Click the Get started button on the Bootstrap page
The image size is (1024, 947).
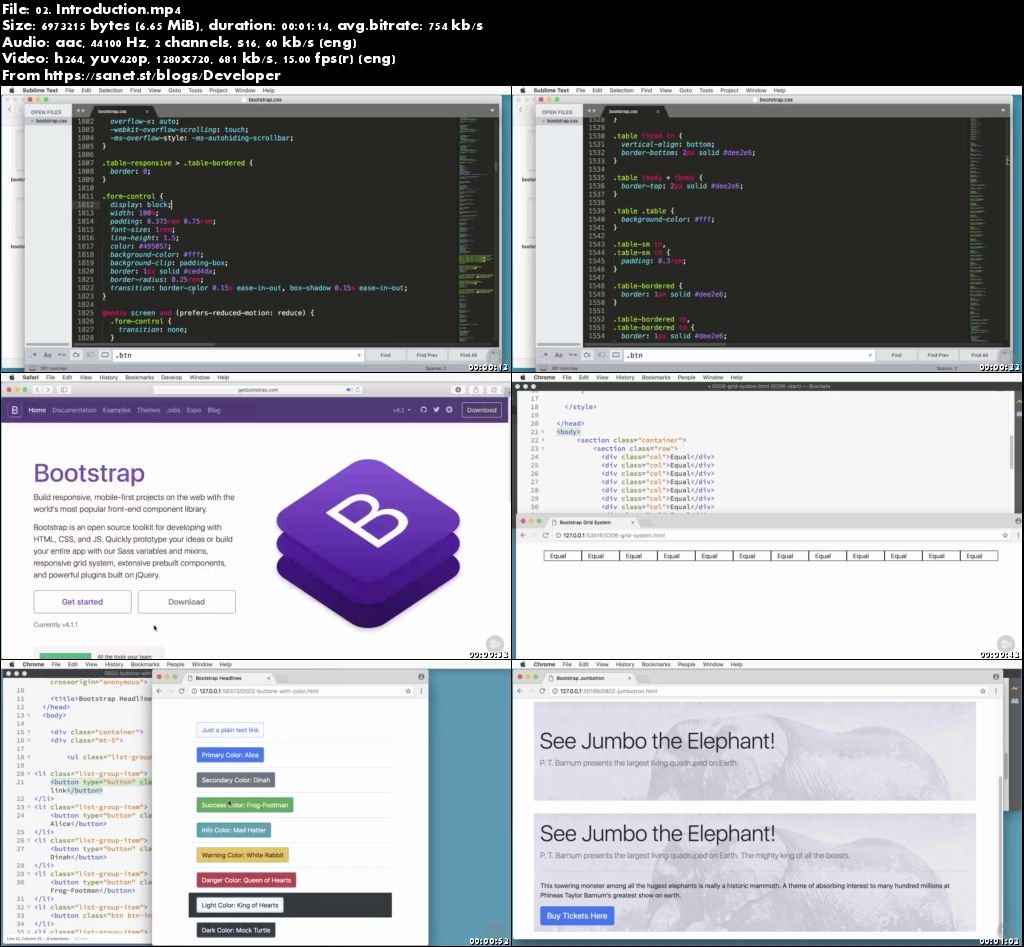pyautogui.click(x=82, y=602)
